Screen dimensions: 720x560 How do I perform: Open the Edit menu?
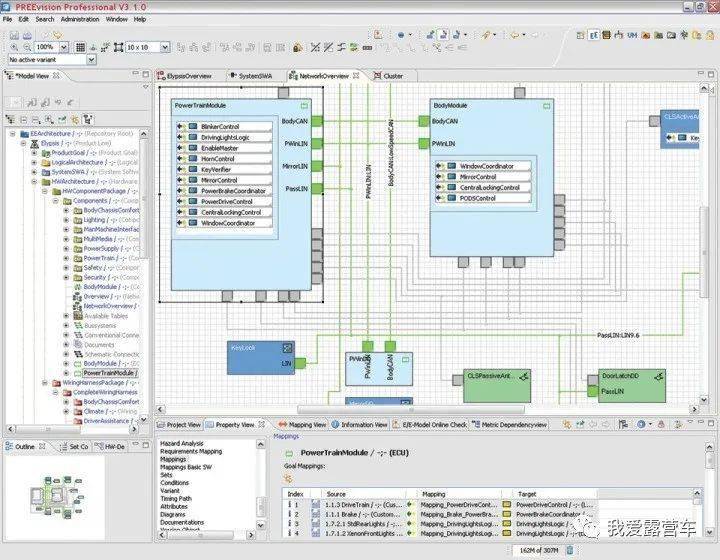(23, 19)
